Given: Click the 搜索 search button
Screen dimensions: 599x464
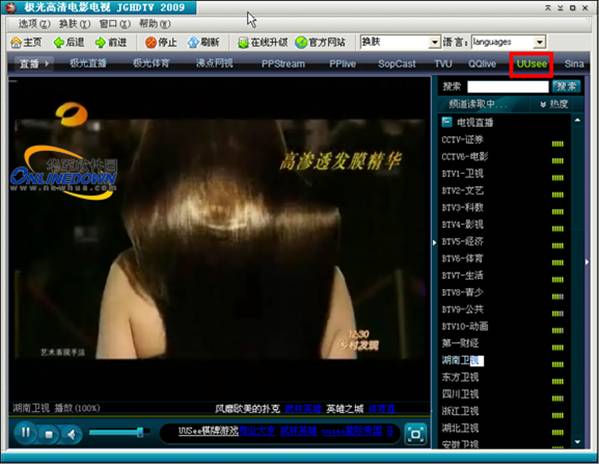Looking at the screenshot, I should click(x=567, y=86).
